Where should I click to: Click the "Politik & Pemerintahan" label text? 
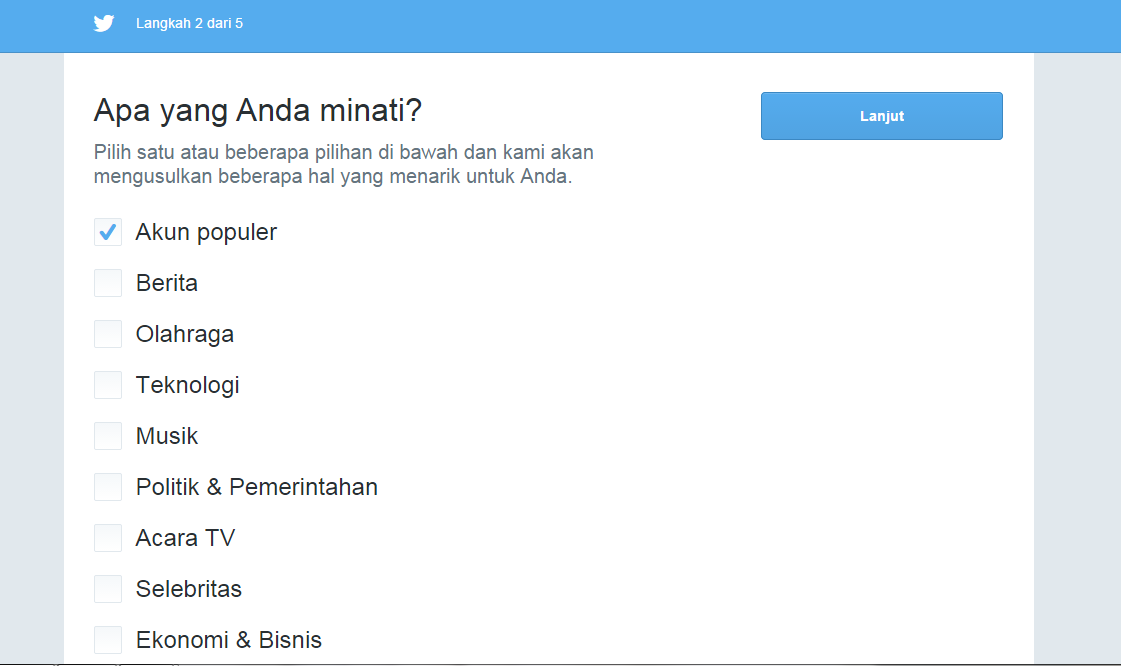(x=257, y=487)
